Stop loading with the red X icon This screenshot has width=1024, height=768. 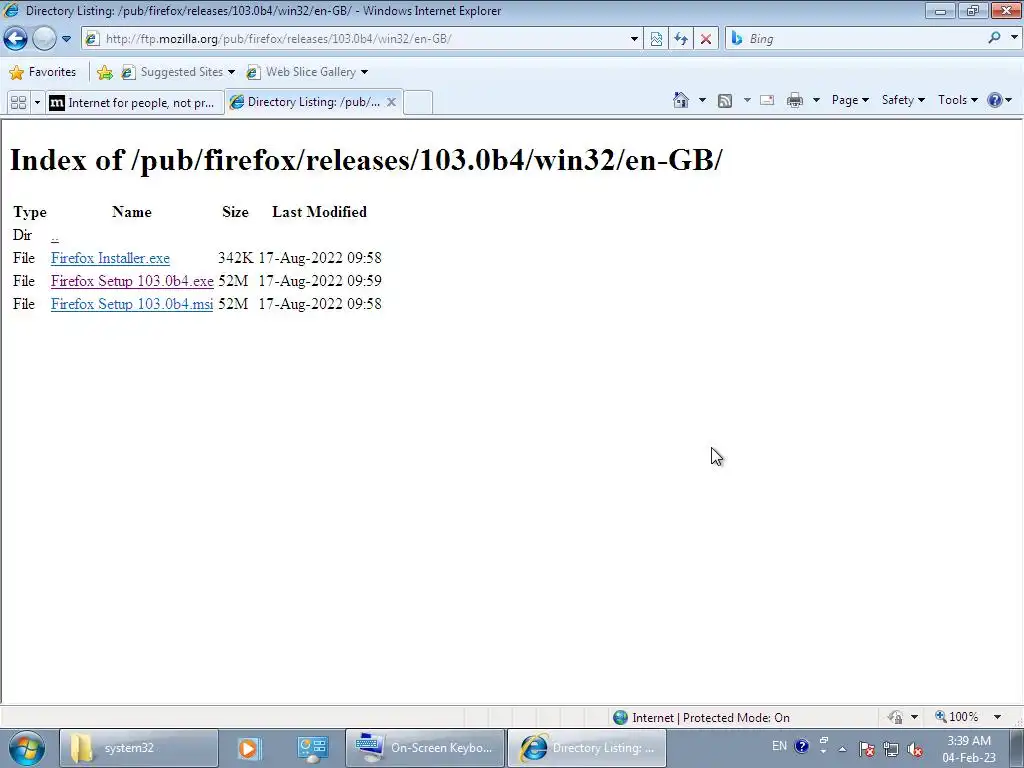click(x=706, y=39)
